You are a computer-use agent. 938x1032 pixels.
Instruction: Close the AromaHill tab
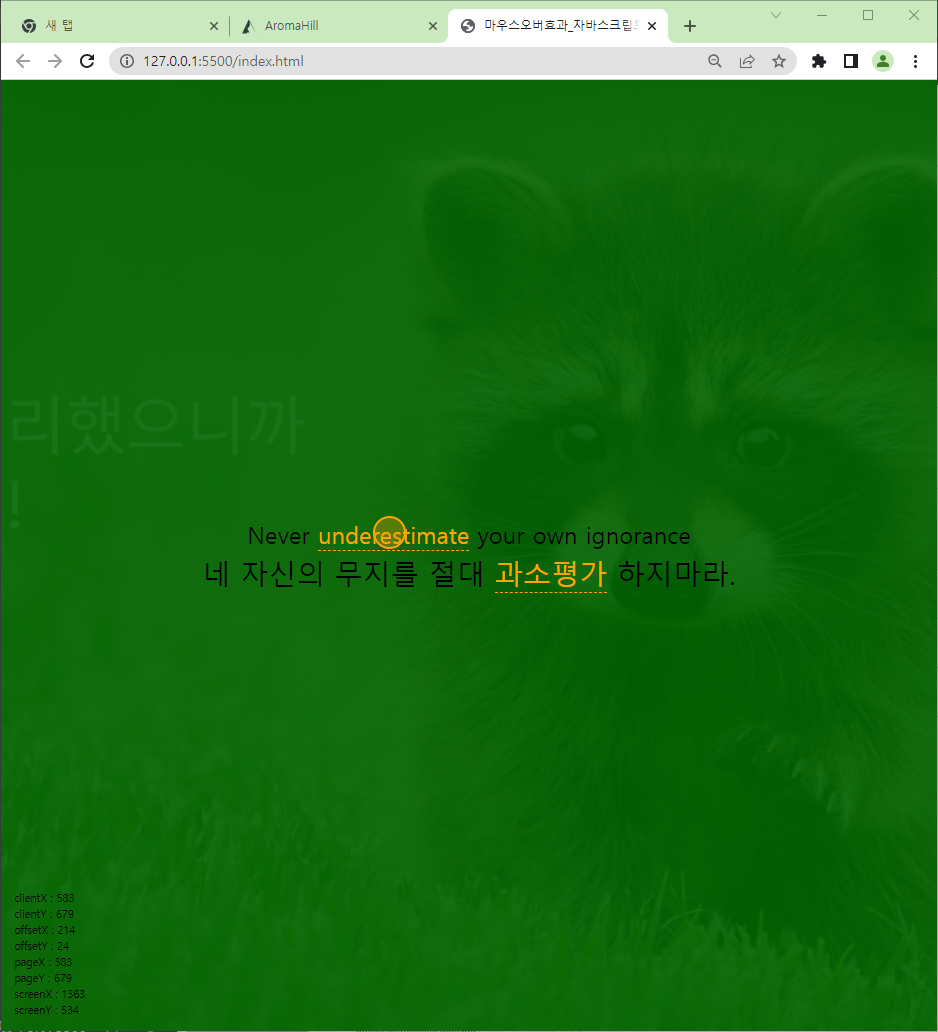click(432, 26)
